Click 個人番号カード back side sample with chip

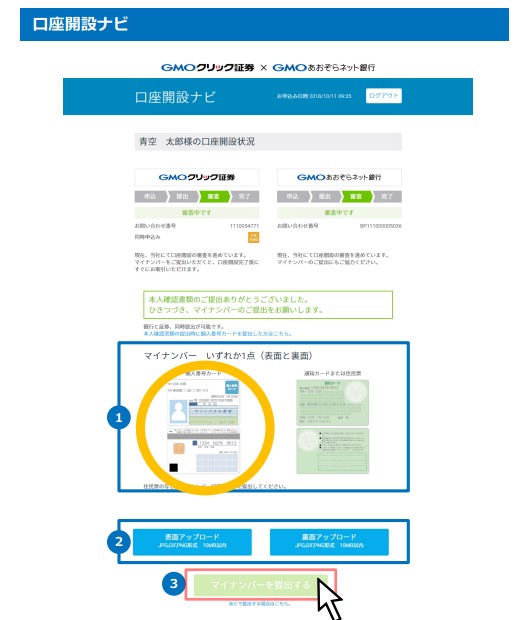point(203,451)
